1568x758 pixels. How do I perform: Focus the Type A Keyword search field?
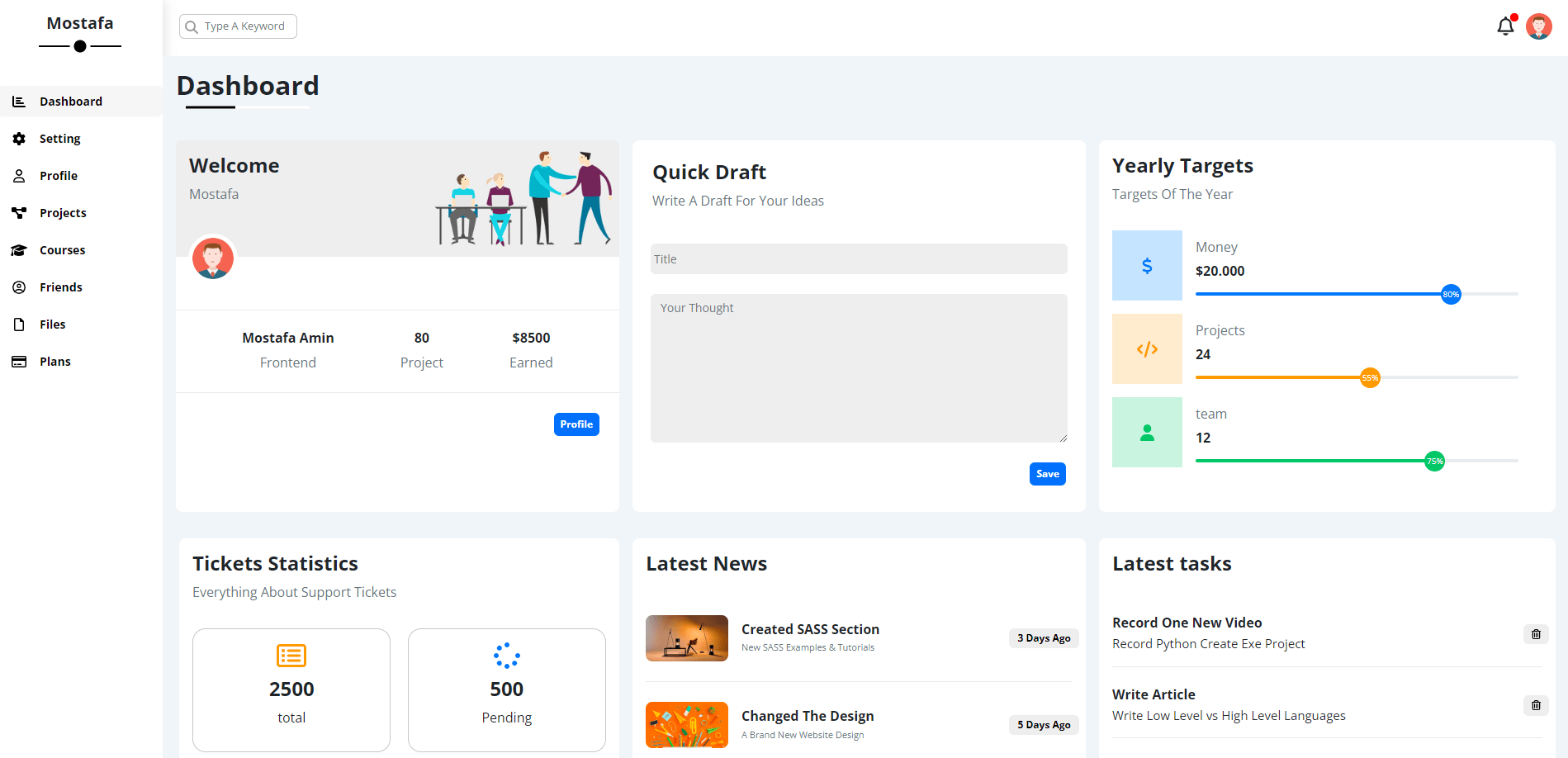coord(238,26)
